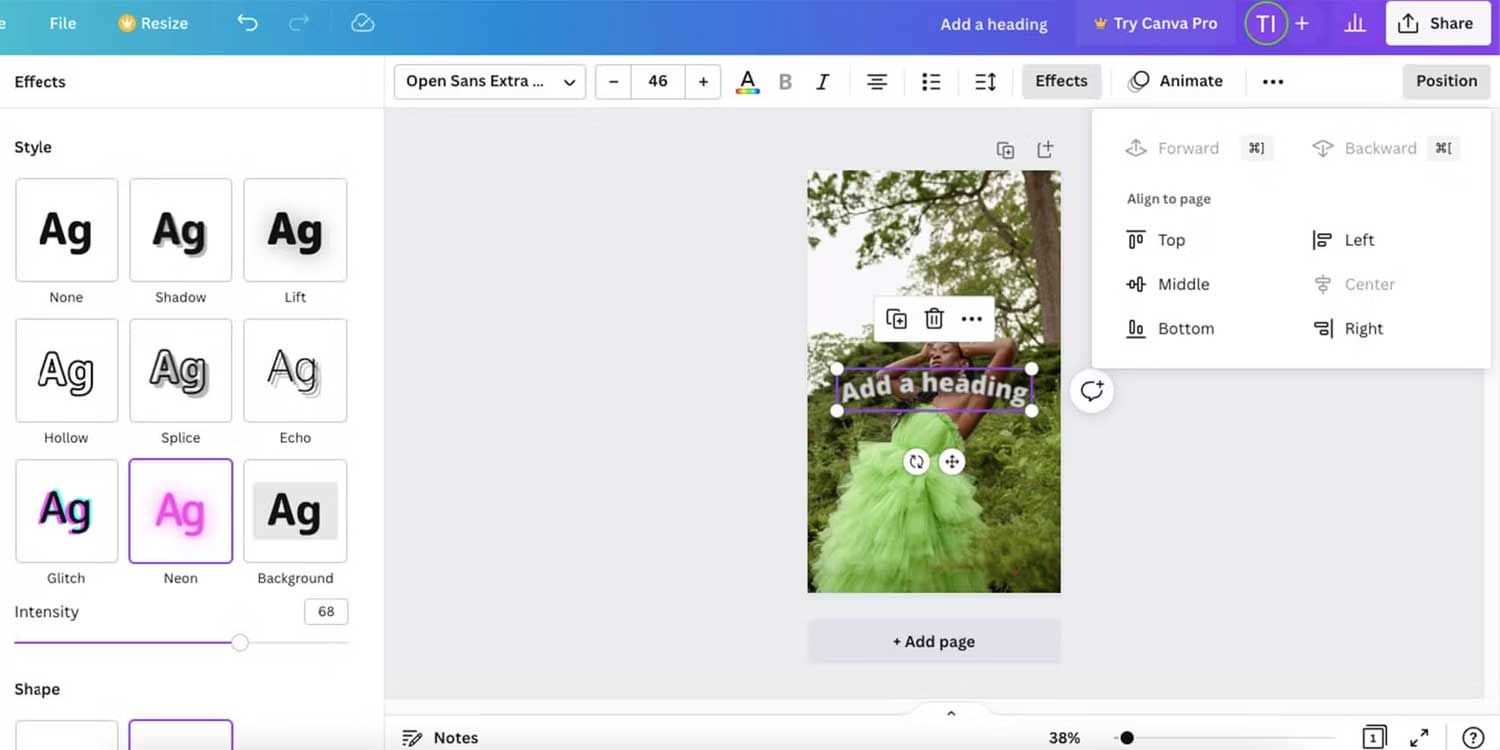Open the text color picker
The width and height of the screenshot is (1500, 750).
(x=747, y=81)
